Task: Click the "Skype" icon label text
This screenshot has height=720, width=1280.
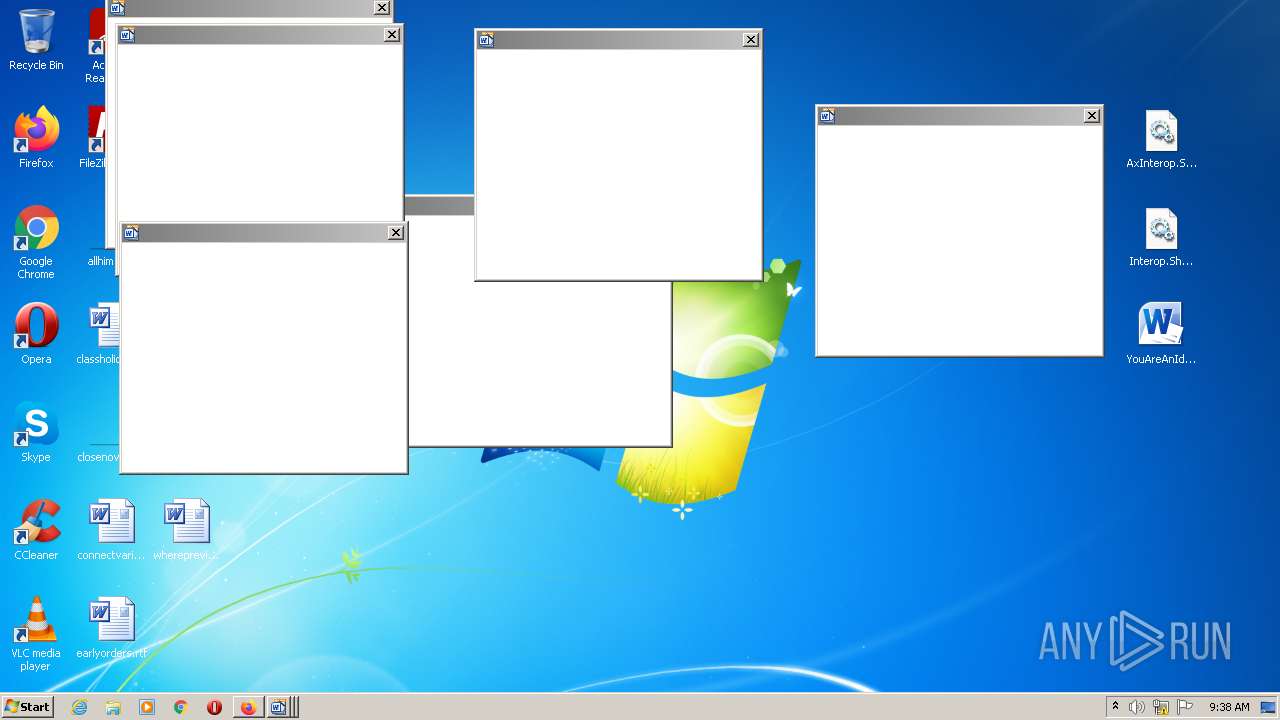Action: click(x=36, y=457)
